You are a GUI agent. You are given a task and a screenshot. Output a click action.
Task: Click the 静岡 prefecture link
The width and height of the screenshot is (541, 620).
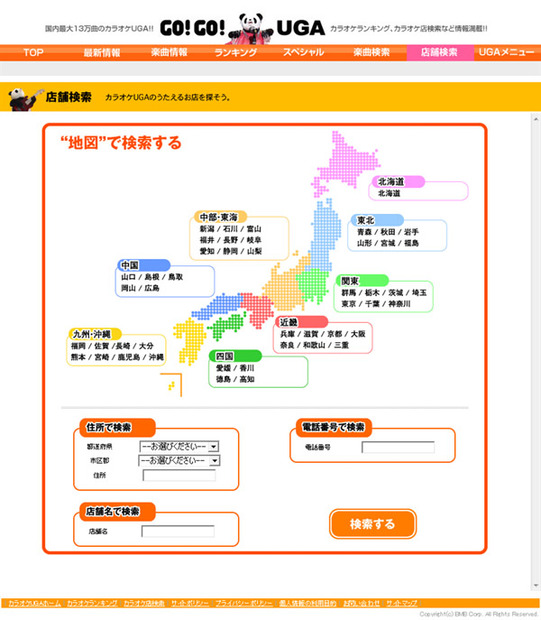231,251
